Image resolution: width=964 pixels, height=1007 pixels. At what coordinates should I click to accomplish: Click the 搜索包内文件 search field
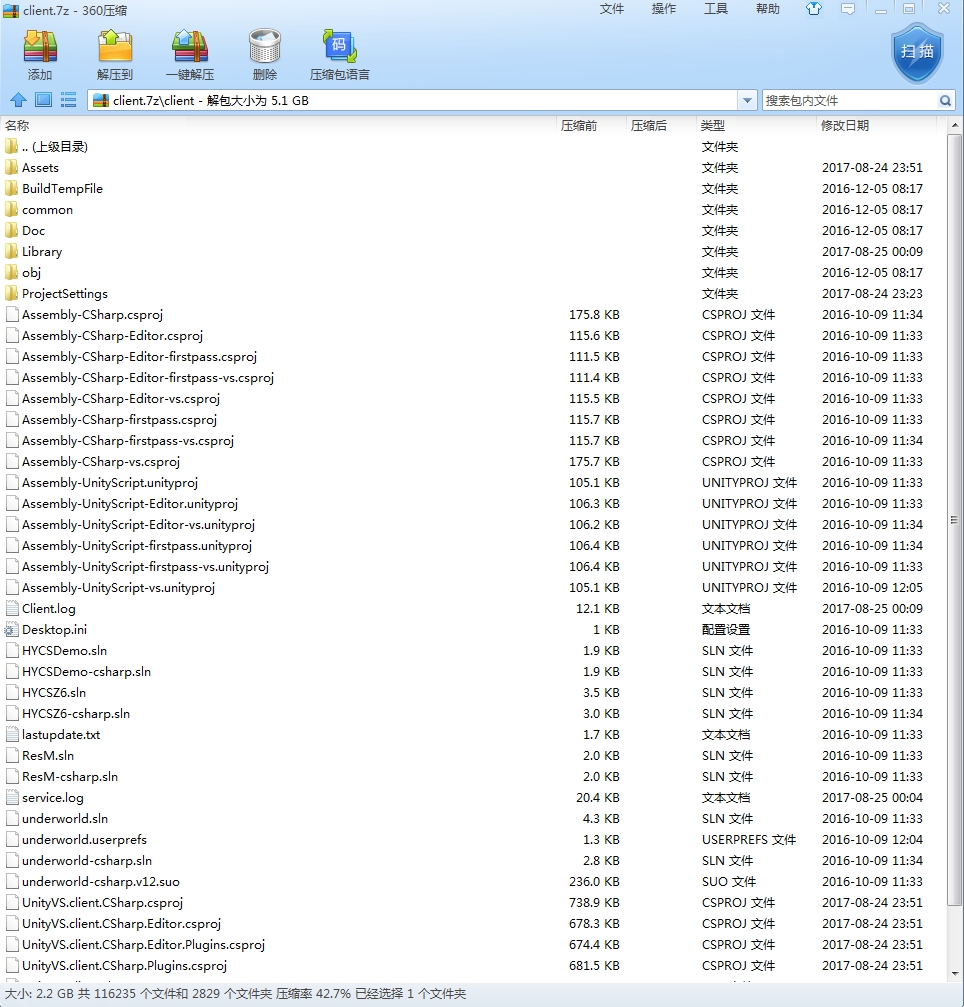(848, 100)
